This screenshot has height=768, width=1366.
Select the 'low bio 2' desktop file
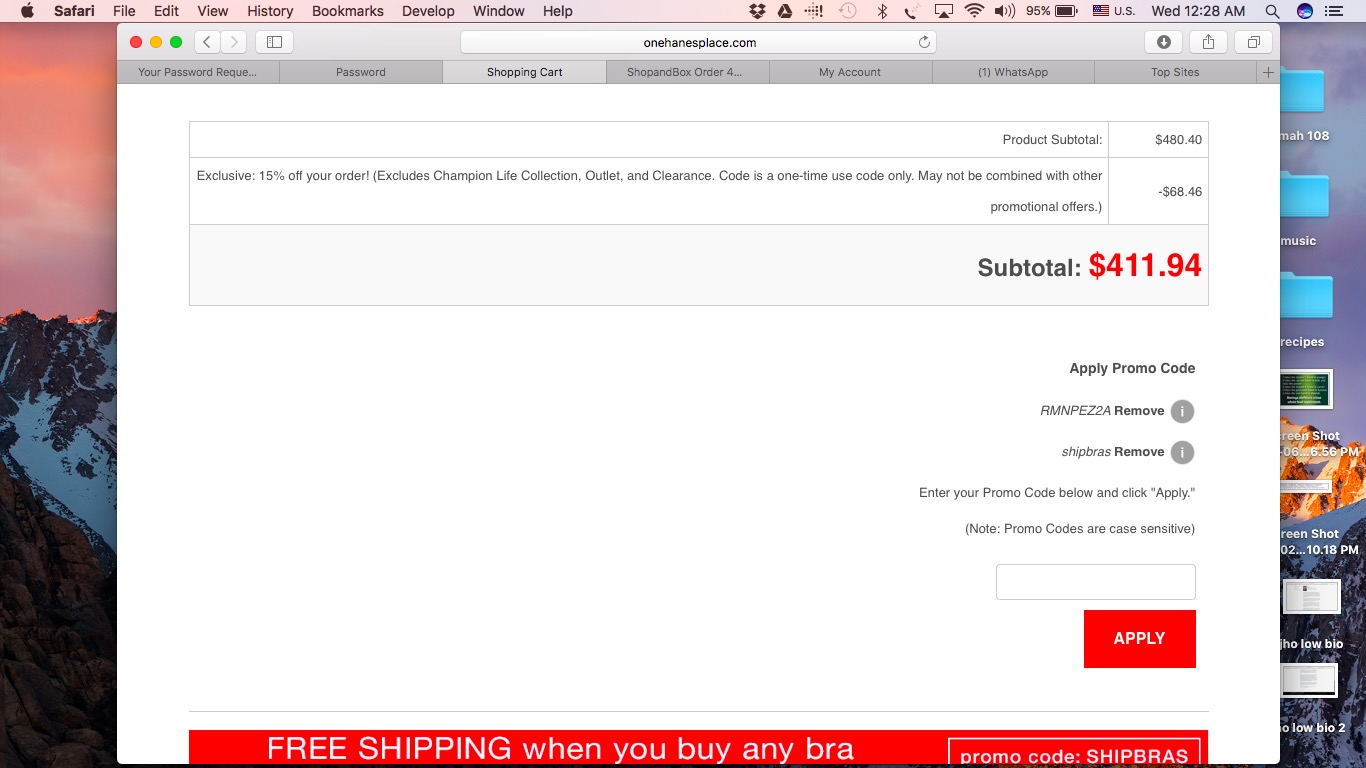1311,698
